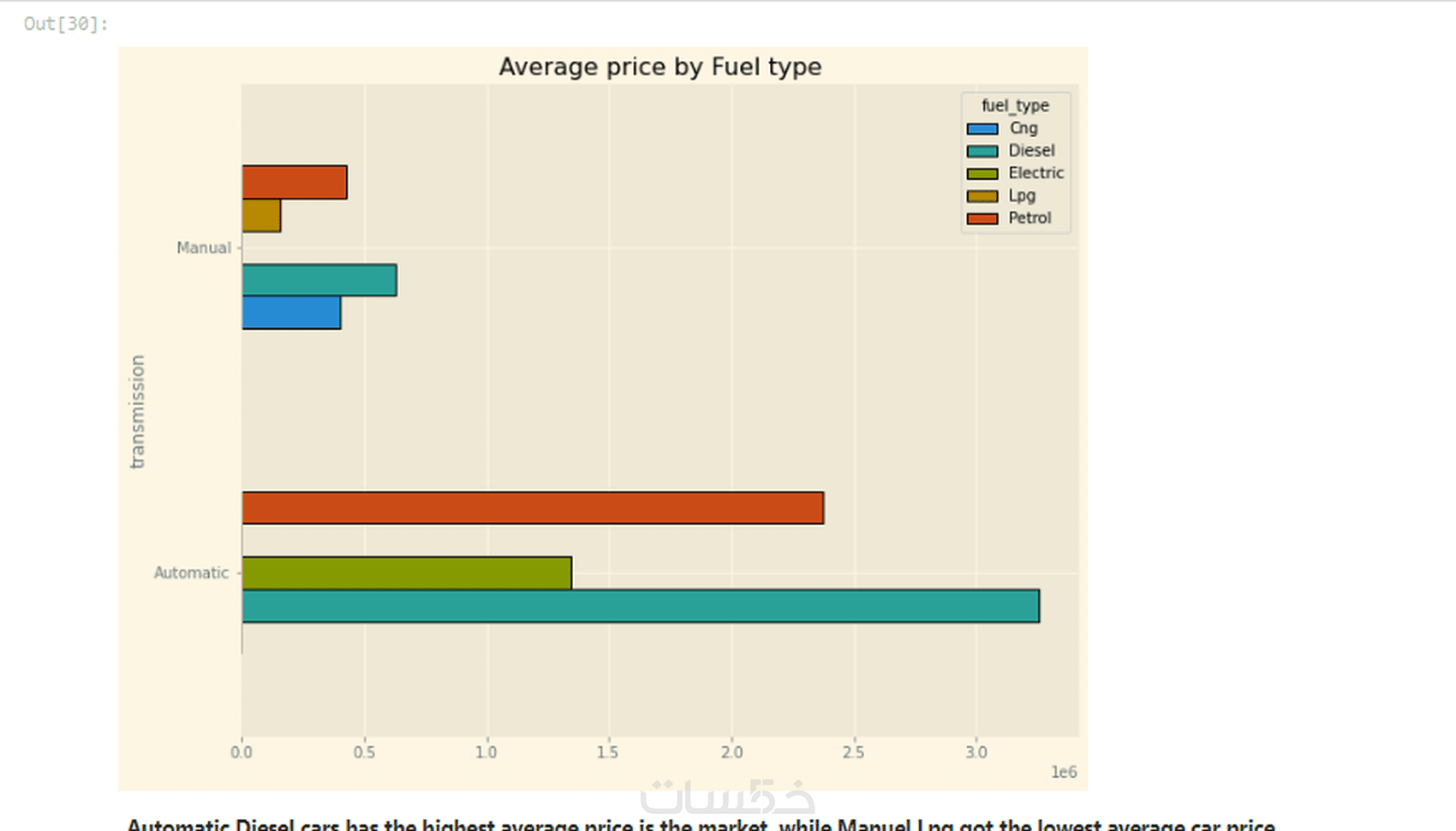Click the 1e6 axis exponent label
This screenshot has width=1456, height=831.
tap(1064, 772)
